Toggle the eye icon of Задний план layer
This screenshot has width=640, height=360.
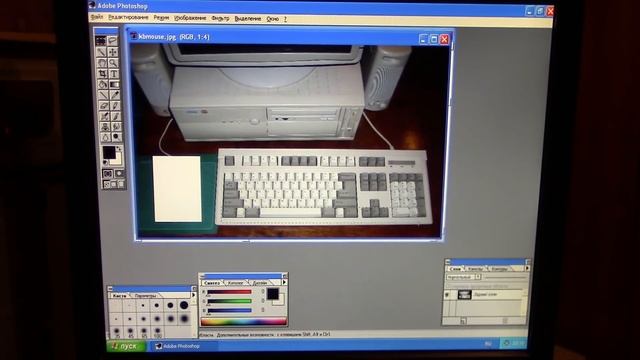pos(447,294)
